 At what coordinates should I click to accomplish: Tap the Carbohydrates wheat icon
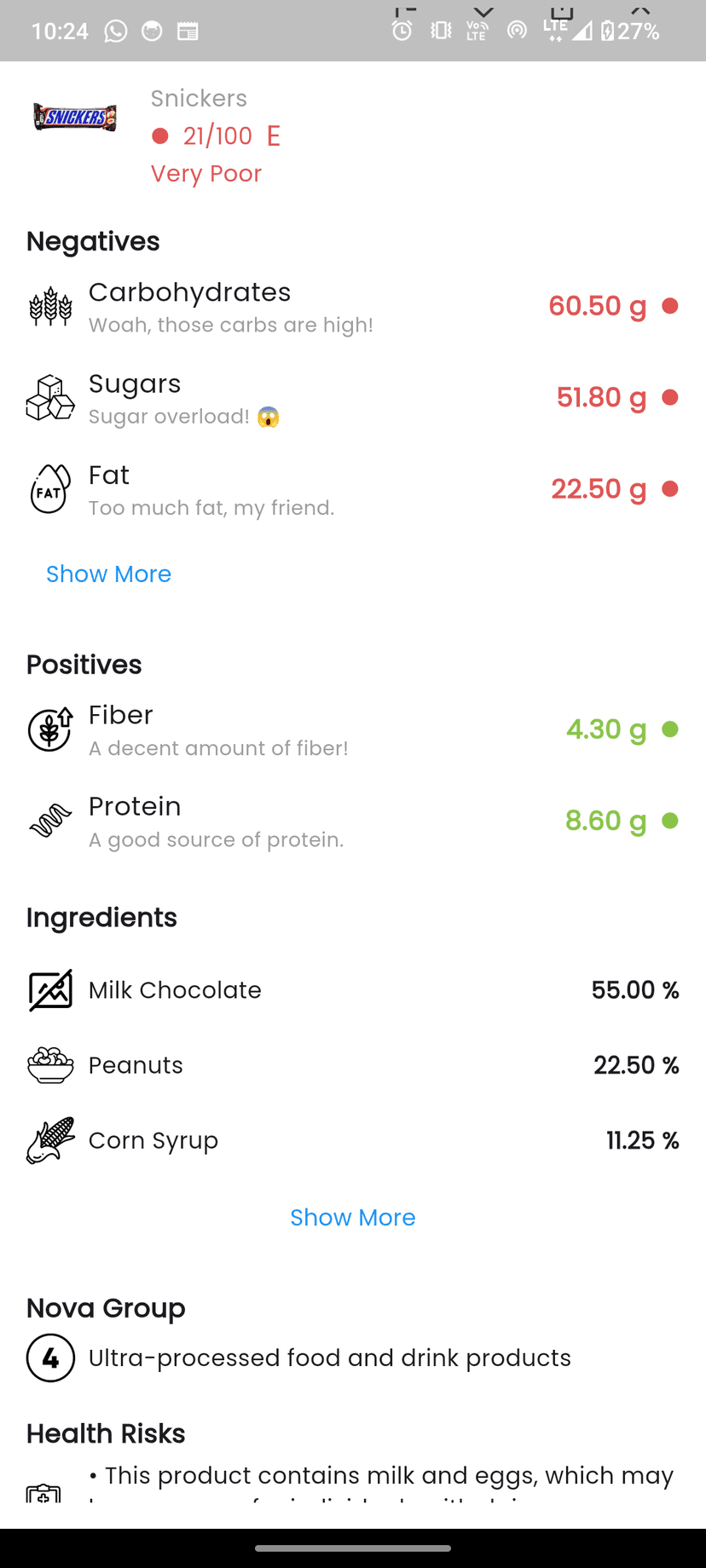point(50,306)
